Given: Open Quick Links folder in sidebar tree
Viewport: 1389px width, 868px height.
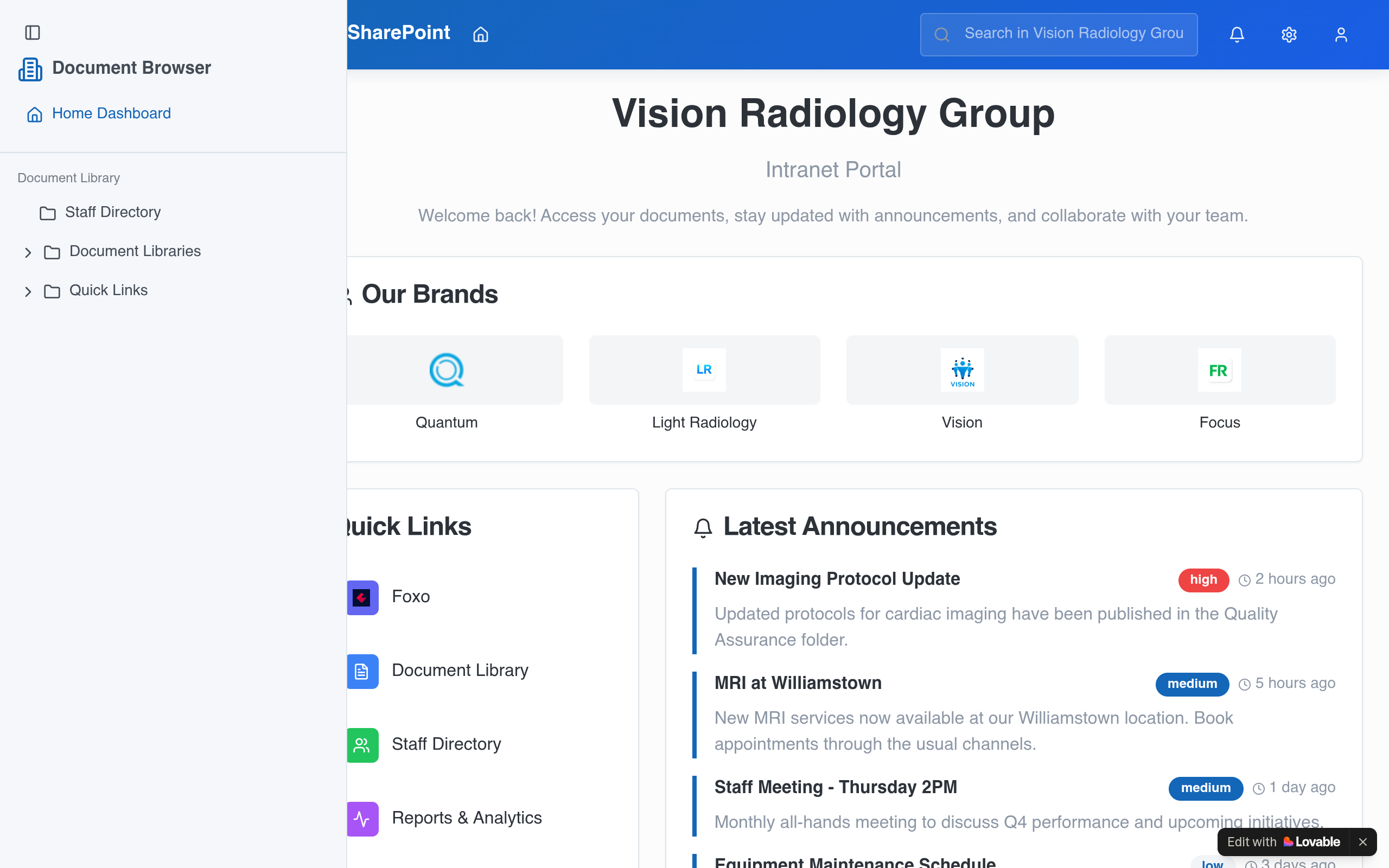Looking at the screenshot, I should point(109,290).
